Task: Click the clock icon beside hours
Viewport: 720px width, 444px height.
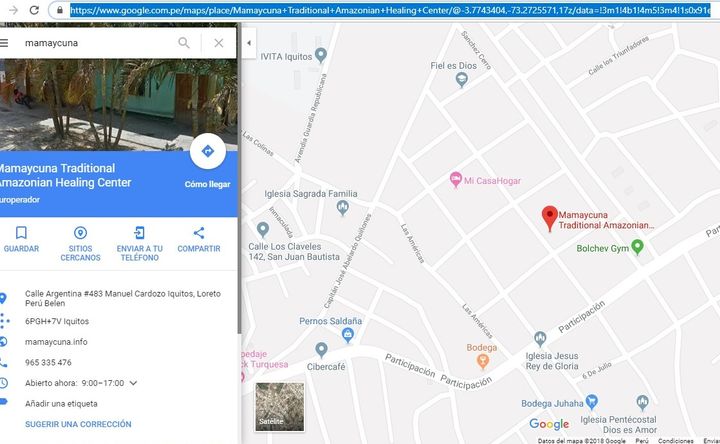Action: click(x=3, y=383)
